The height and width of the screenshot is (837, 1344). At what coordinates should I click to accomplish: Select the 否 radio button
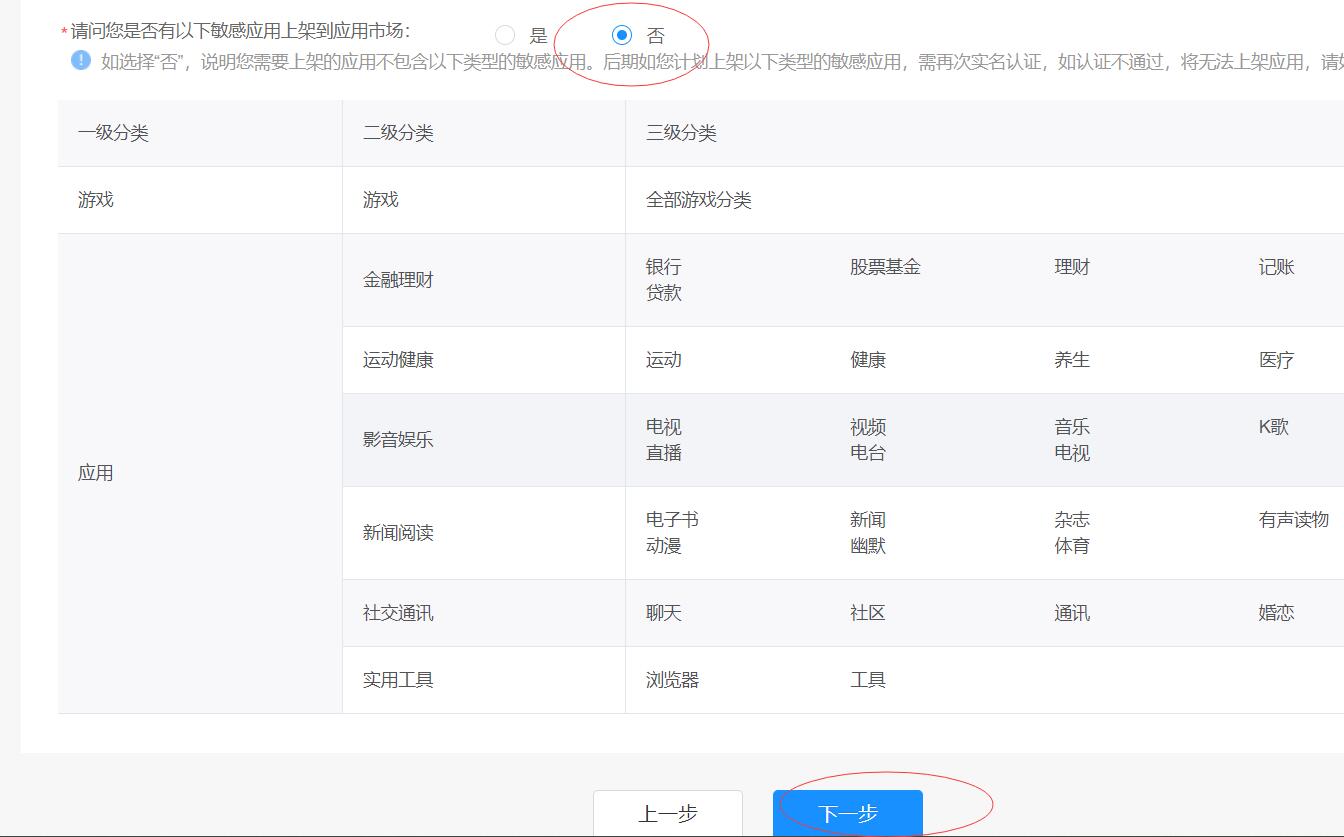pos(622,36)
